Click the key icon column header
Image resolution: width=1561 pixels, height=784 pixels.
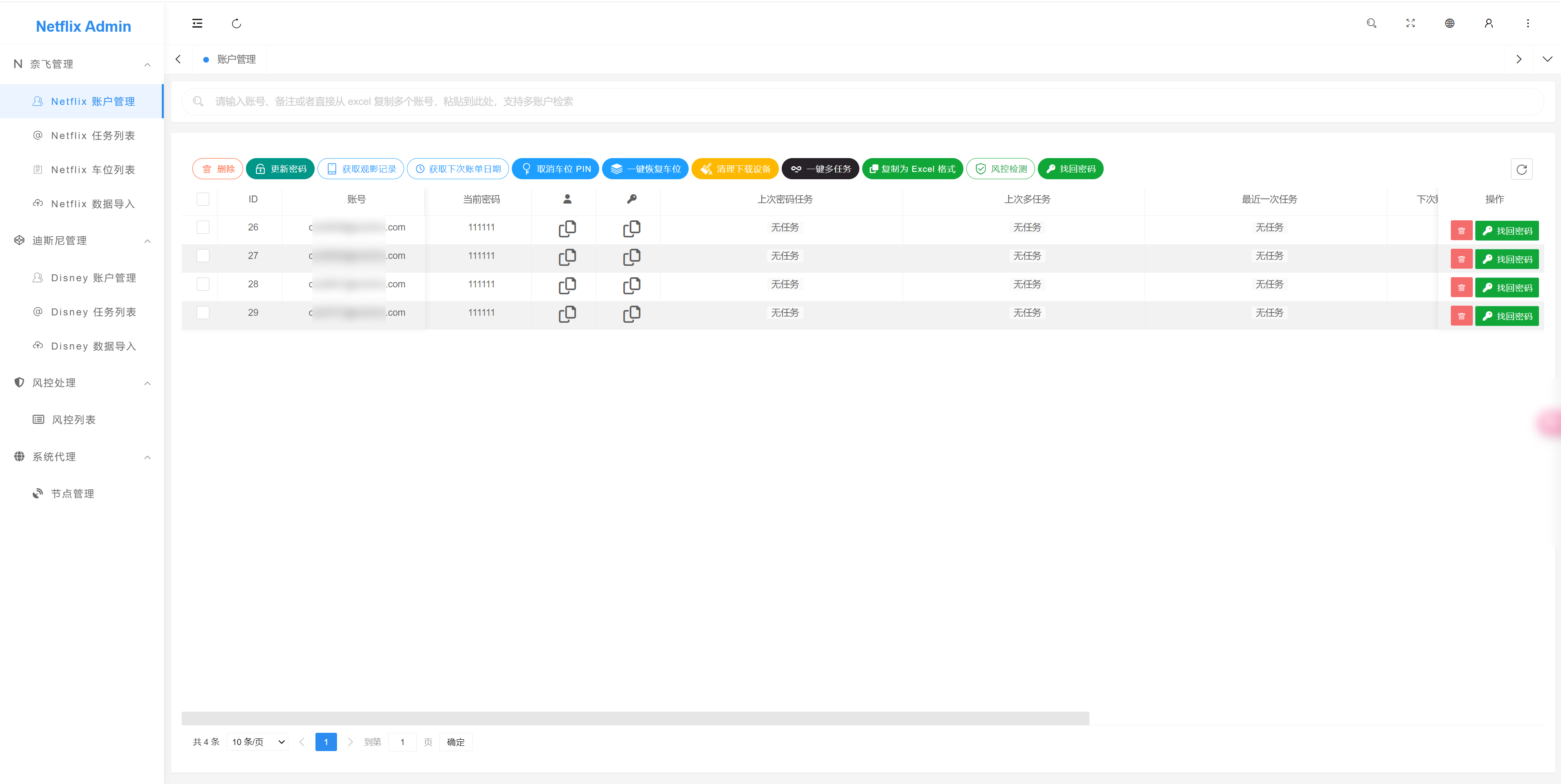click(631, 199)
